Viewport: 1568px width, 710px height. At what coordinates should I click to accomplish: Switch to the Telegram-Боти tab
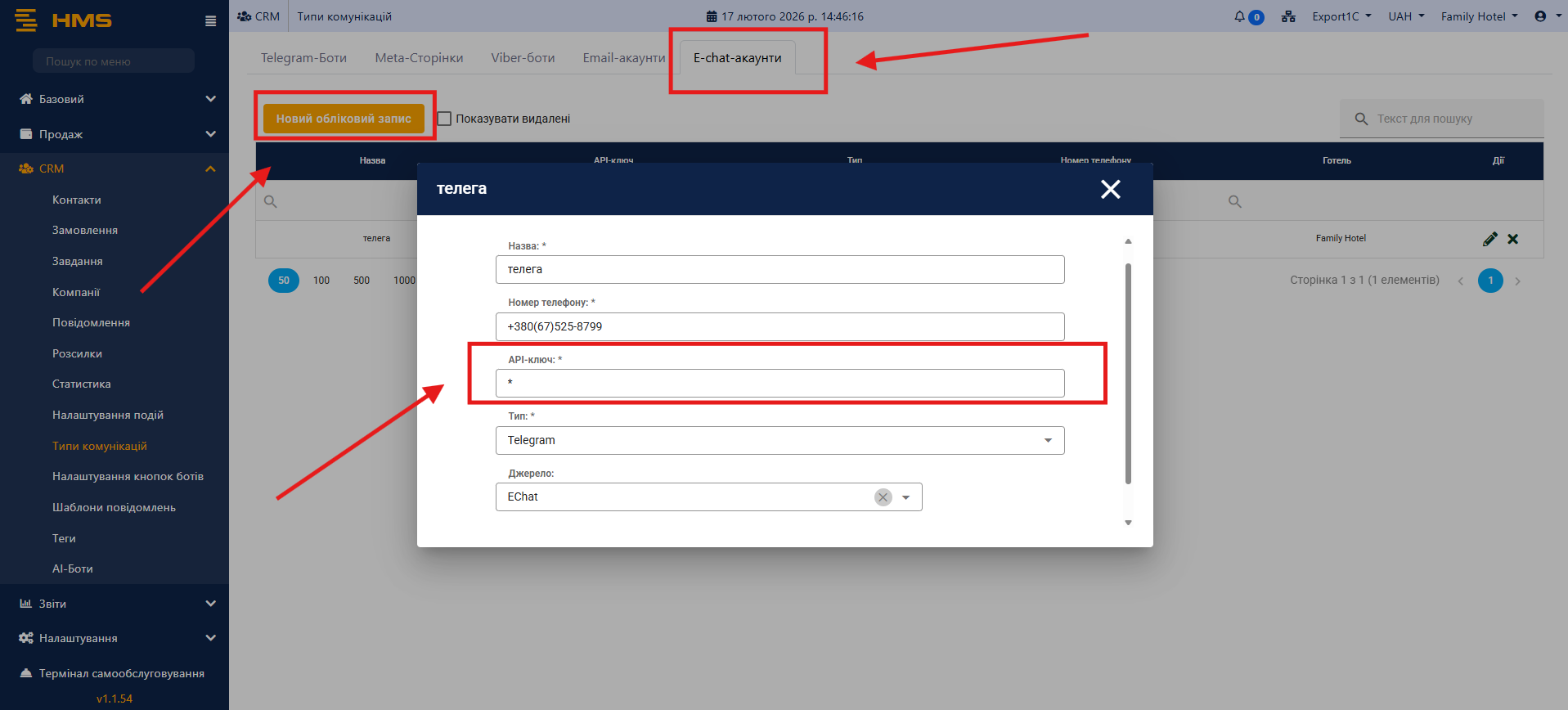tap(303, 58)
